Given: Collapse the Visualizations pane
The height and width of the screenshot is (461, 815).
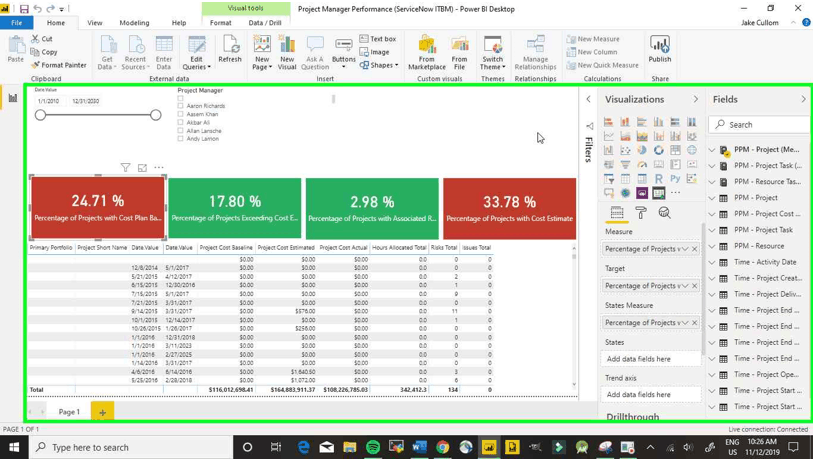Looking at the screenshot, I should [695, 99].
